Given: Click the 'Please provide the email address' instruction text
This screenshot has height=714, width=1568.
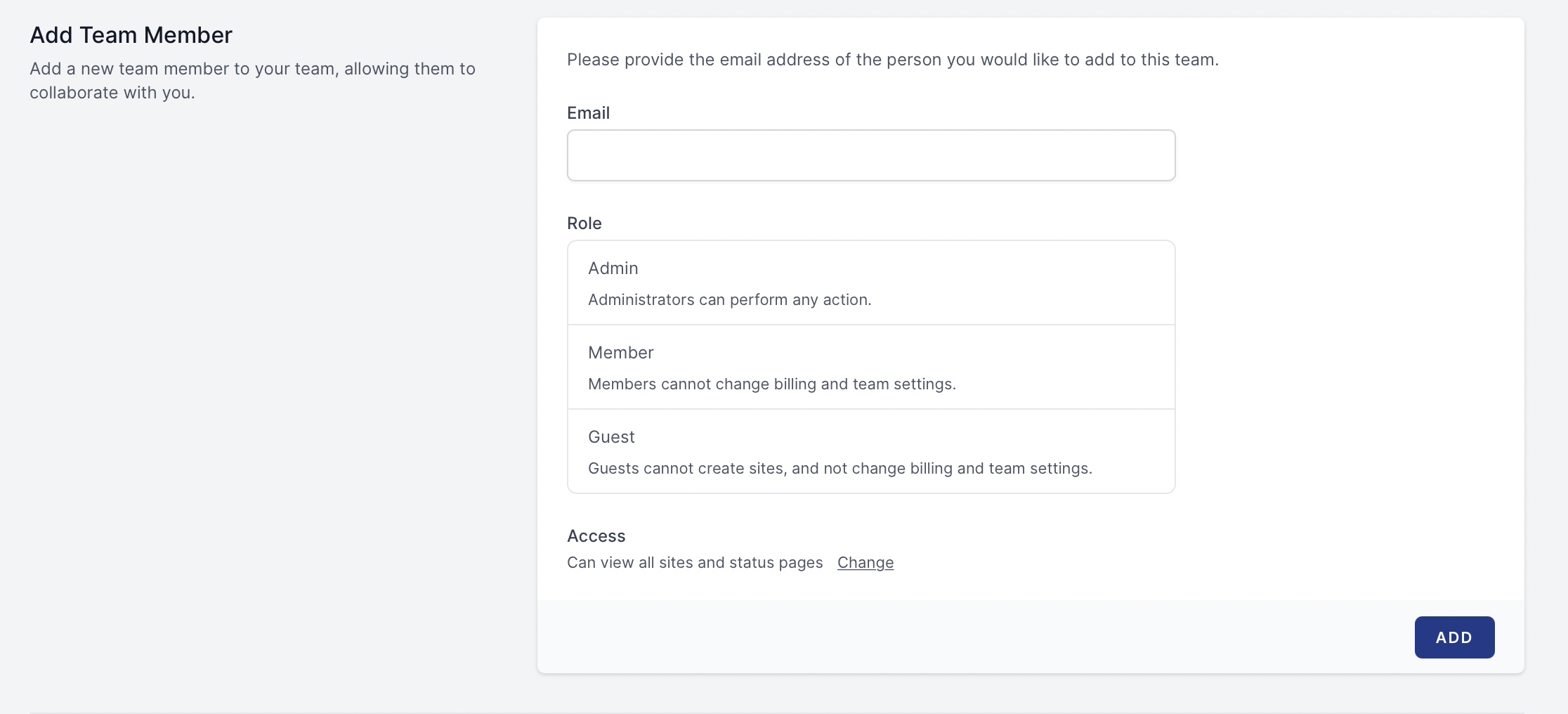Looking at the screenshot, I should coord(893,60).
